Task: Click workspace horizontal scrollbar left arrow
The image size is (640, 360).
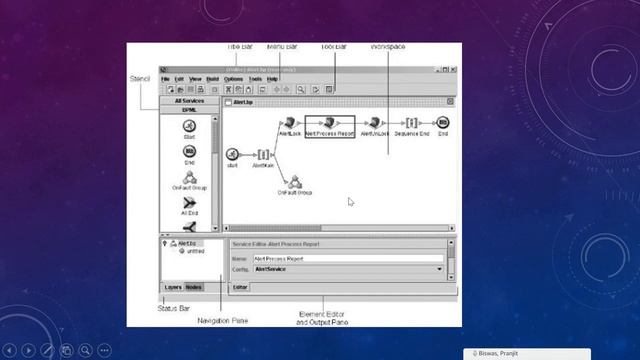Action: [226, 228]
